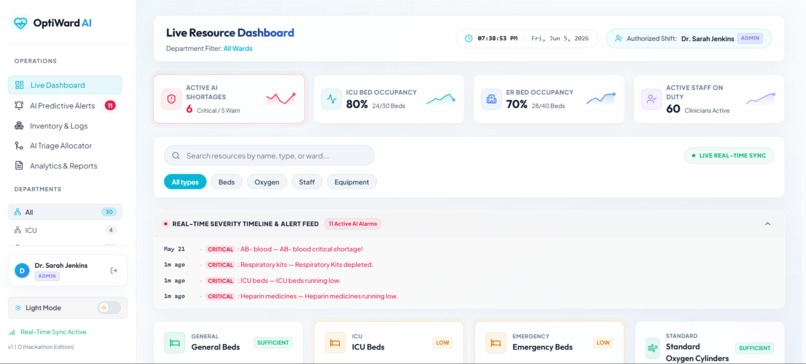Click the ICU beds running low alert
Screen dimensions: 806x364
point(273,281)
